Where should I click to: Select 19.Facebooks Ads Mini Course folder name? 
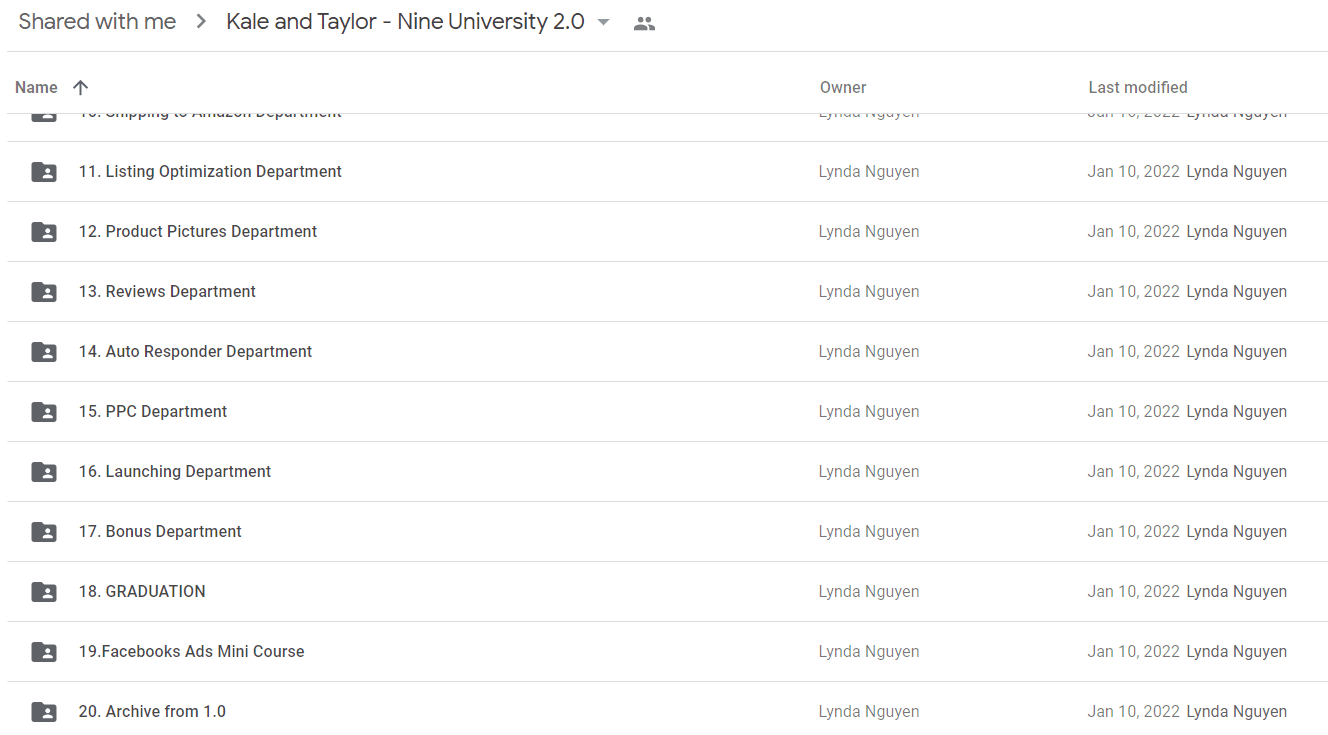191,651
